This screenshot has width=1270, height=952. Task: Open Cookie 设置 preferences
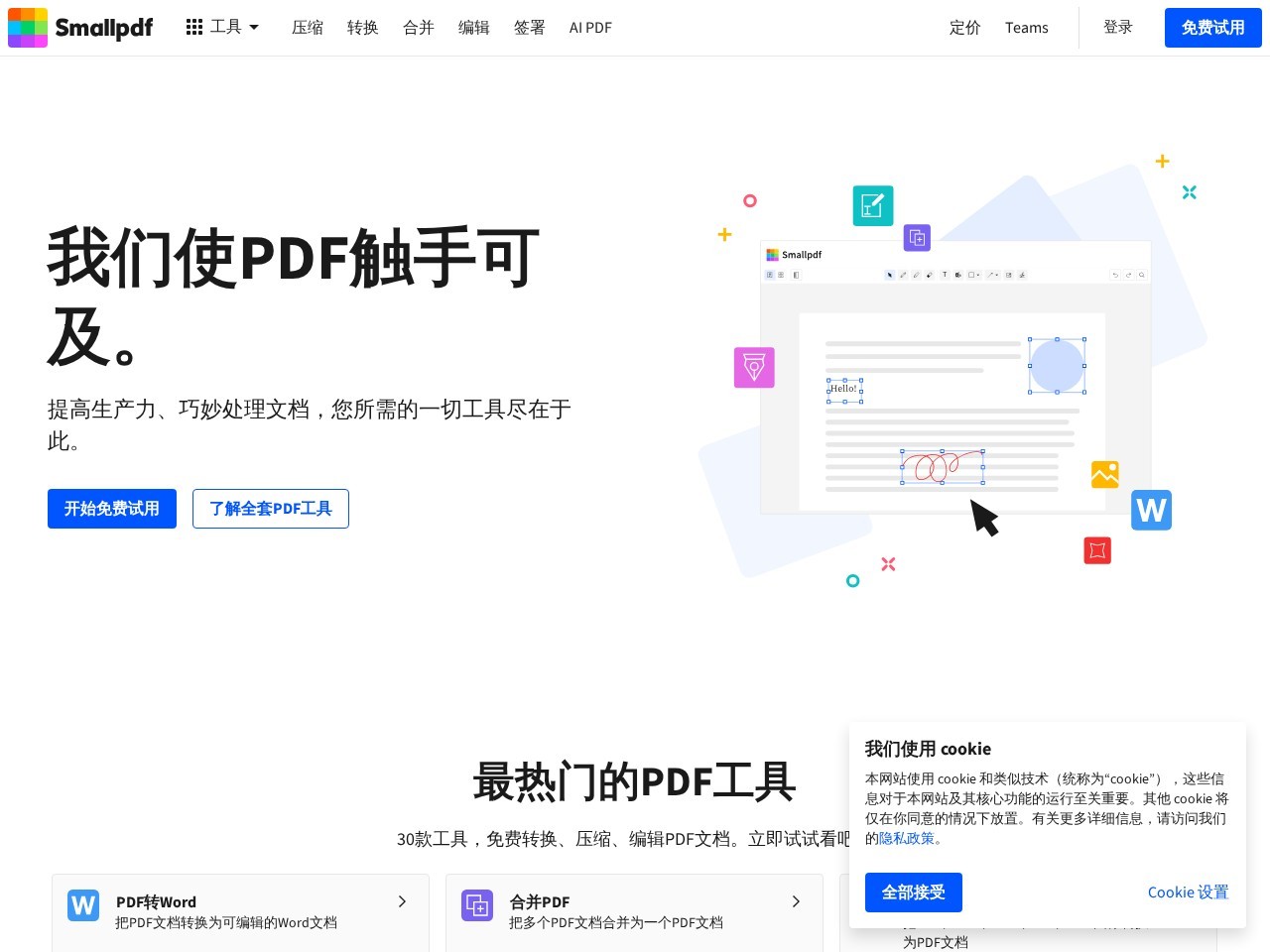tap(1188, 892)
